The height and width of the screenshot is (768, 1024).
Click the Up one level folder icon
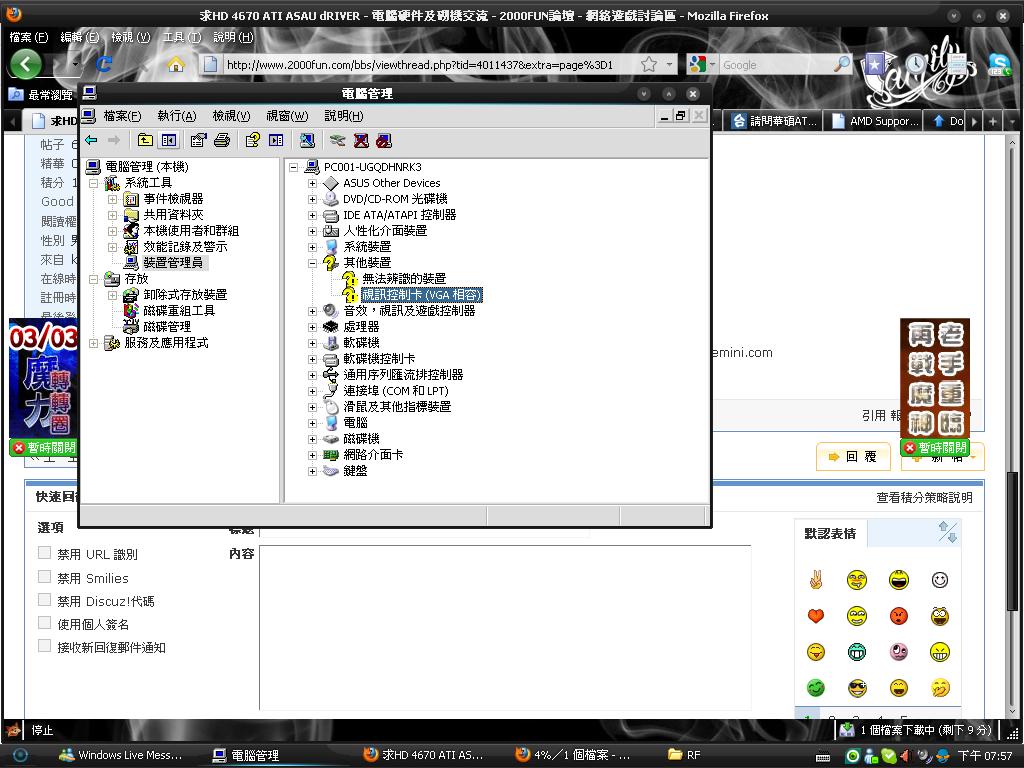click(x=146, y=141)
